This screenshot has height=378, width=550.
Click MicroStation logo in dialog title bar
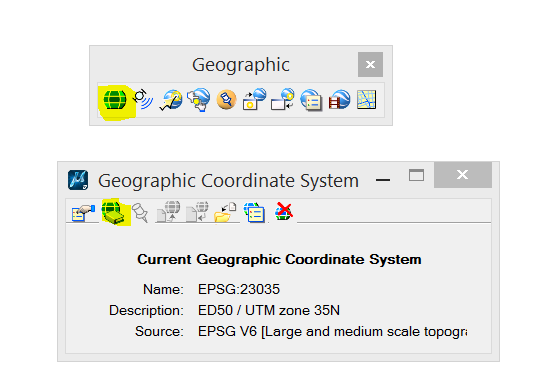point(78,180)
